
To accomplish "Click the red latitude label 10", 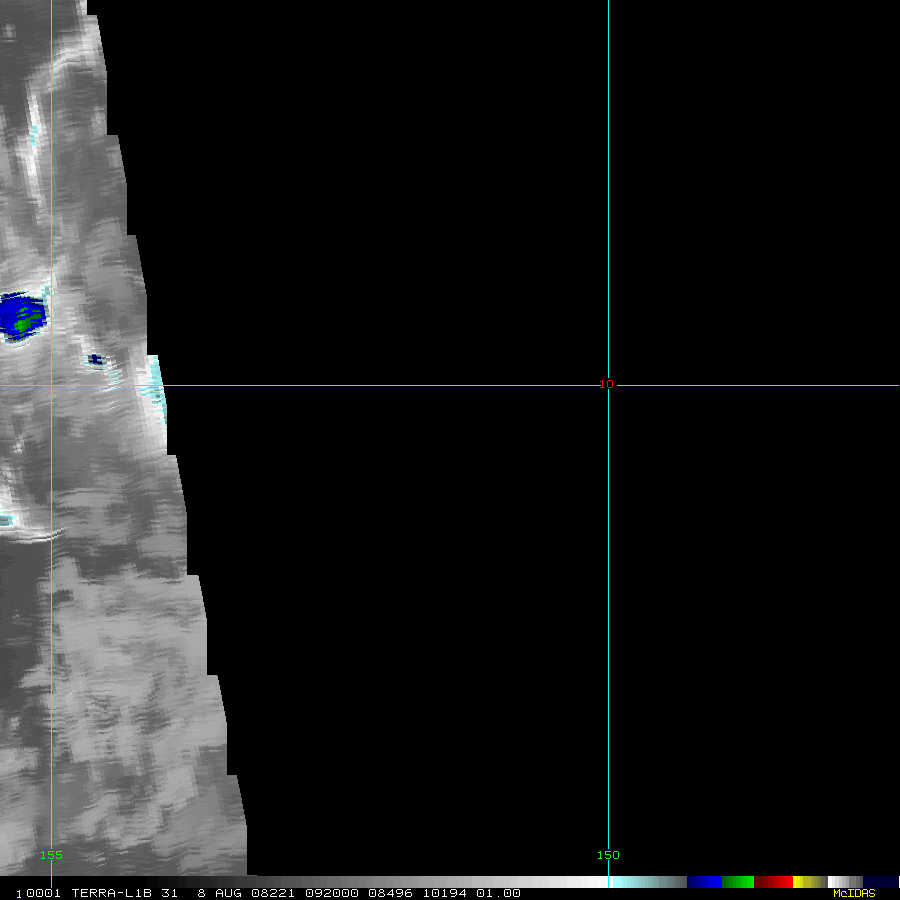I will click(x=606, y=384).
